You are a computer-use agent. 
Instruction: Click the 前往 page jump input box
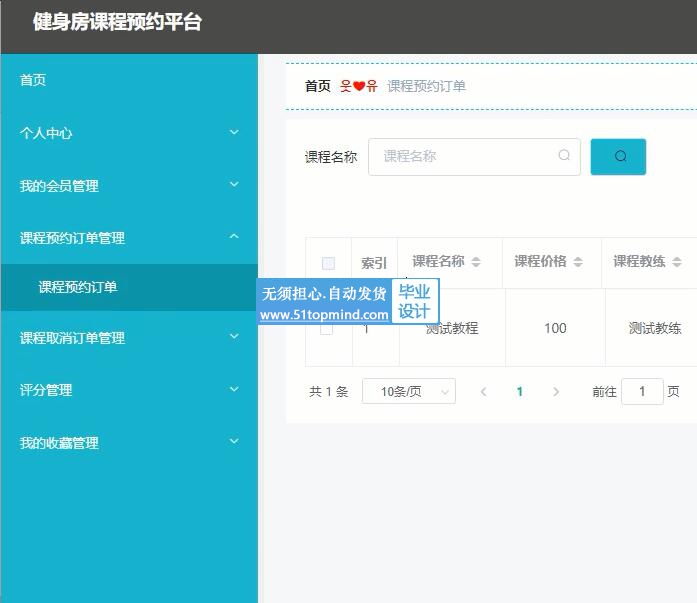642,391
